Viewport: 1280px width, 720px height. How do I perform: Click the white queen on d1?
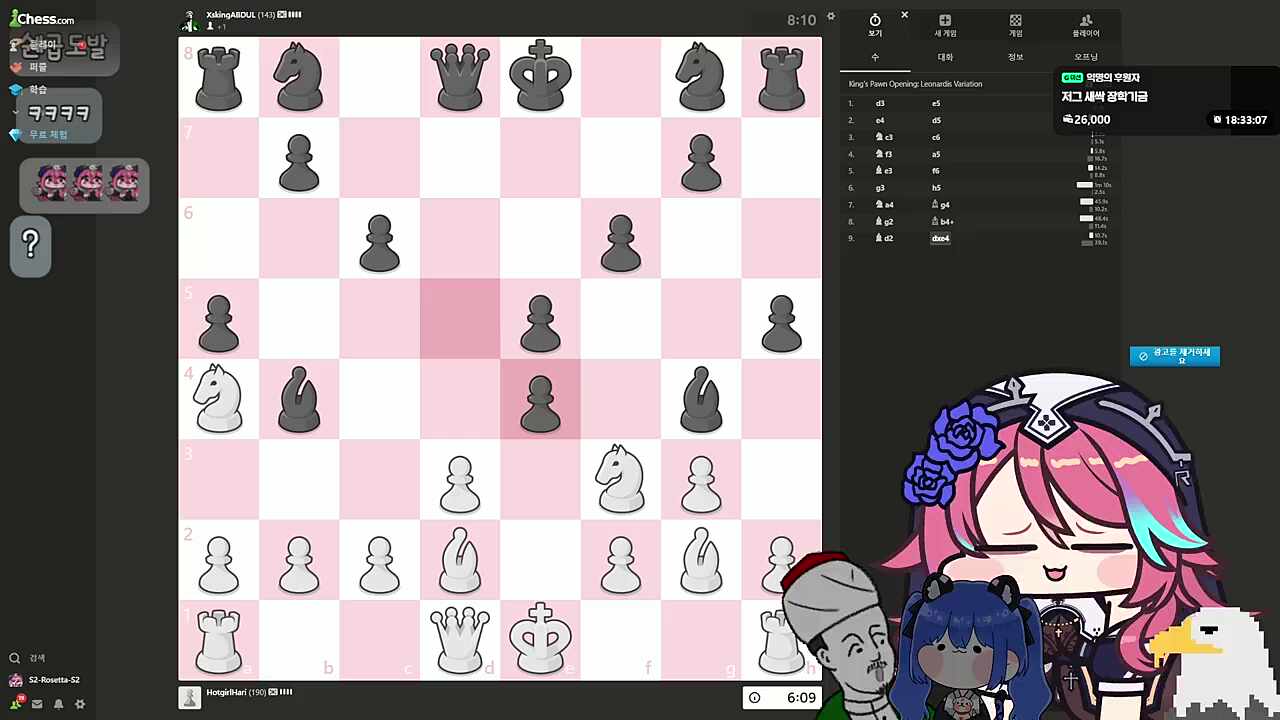coord(460,639)
